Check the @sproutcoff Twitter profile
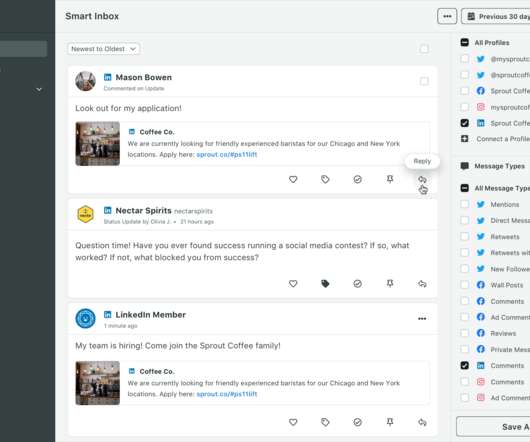This screenshot has width=530, height=442. [465, 75]
